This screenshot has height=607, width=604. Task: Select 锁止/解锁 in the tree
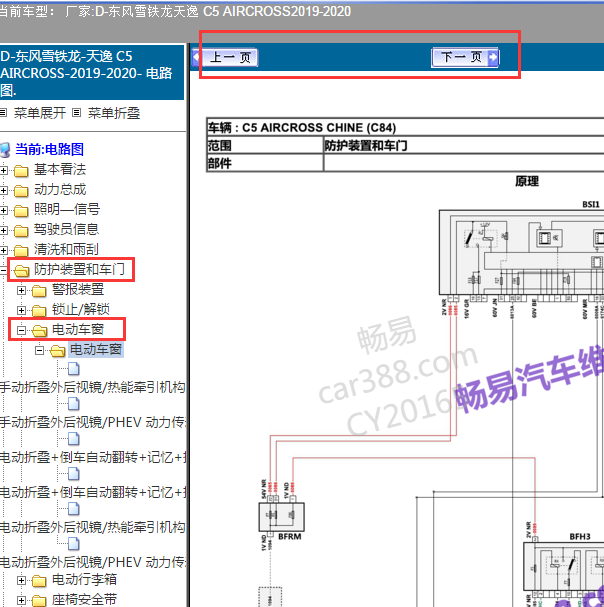pyautogui.click(x=81, y=309)
